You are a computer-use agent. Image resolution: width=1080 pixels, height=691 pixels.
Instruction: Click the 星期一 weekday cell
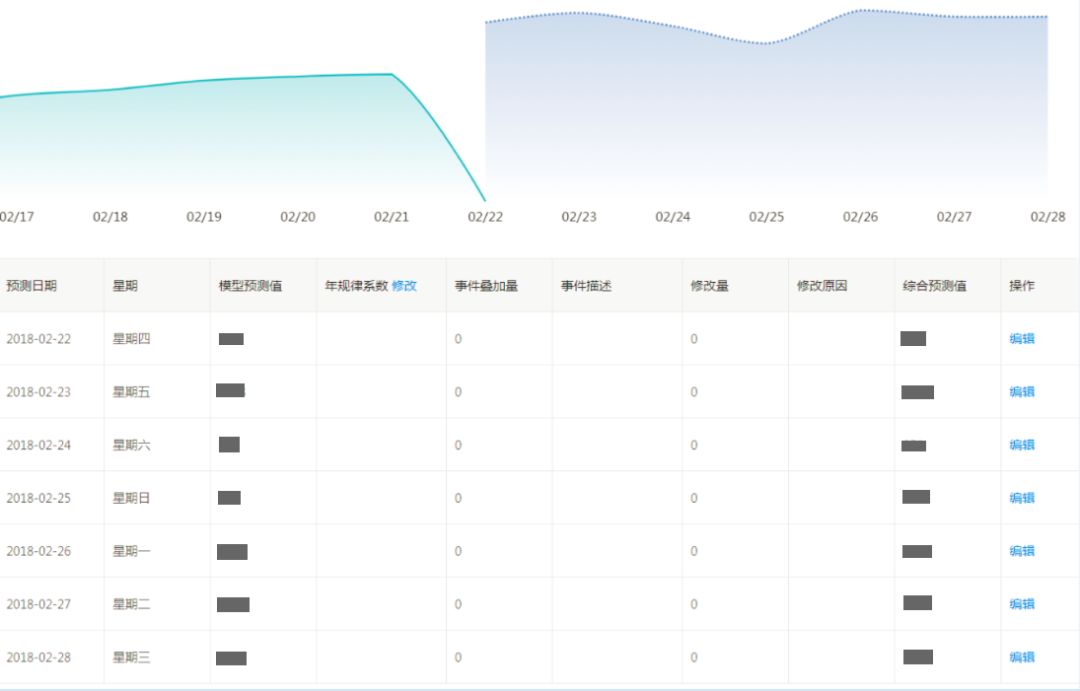coord(131,551)
